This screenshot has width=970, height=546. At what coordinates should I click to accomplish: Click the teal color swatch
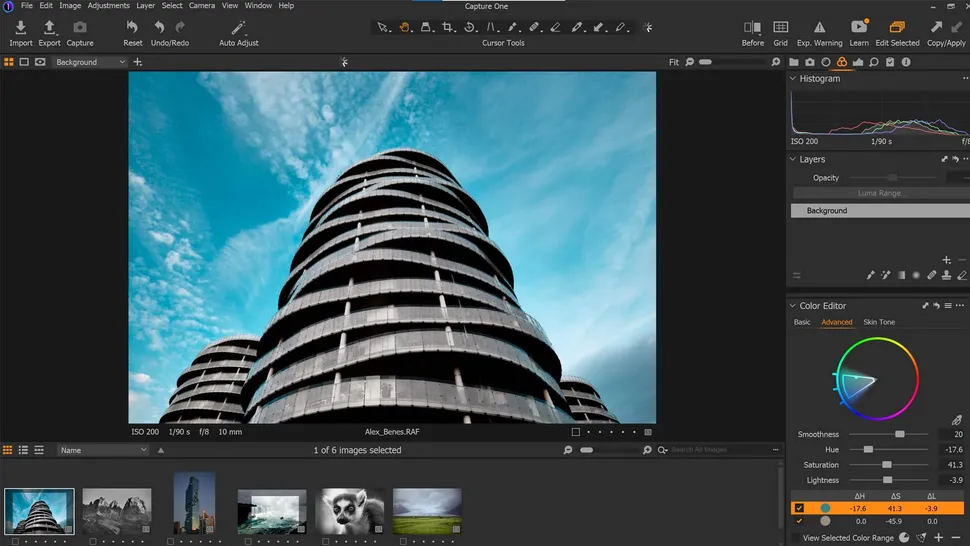pyautogui.click(x=825, y=508)
